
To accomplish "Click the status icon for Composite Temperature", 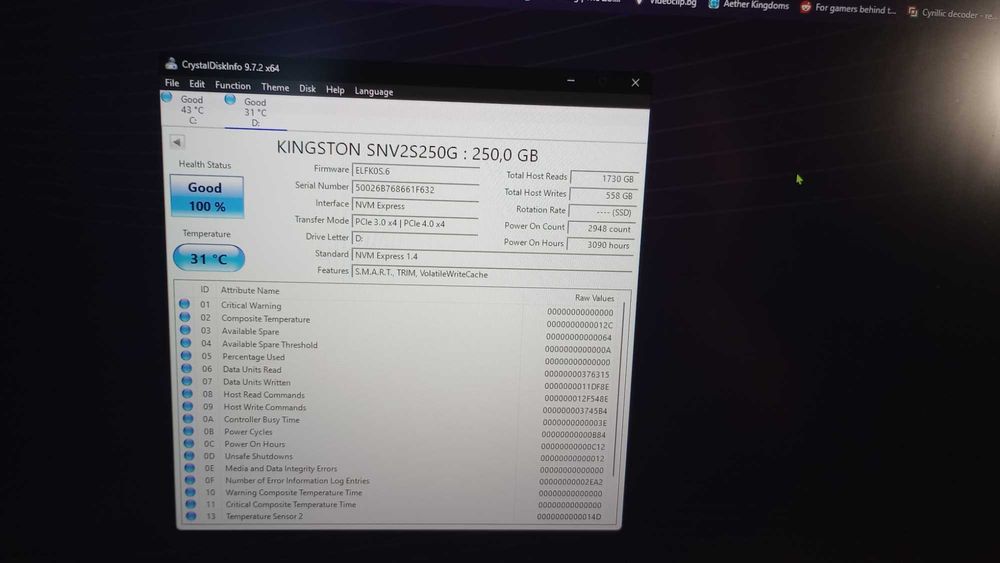I will [x=185, y=317].
